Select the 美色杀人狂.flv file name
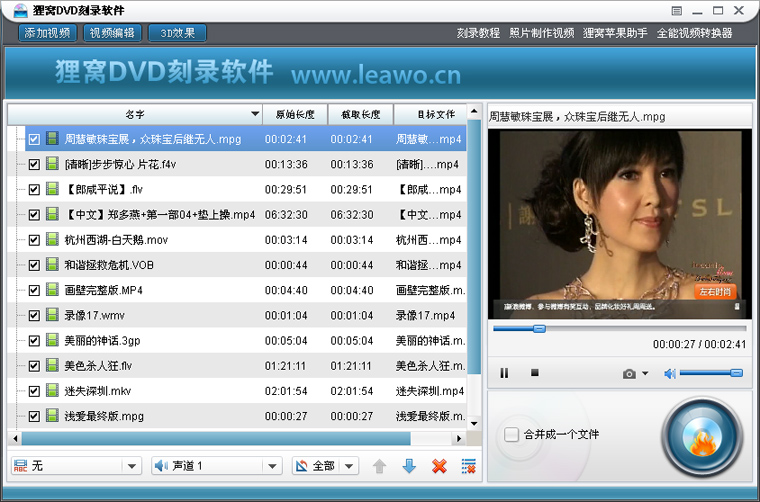 (x=98, y=366)
